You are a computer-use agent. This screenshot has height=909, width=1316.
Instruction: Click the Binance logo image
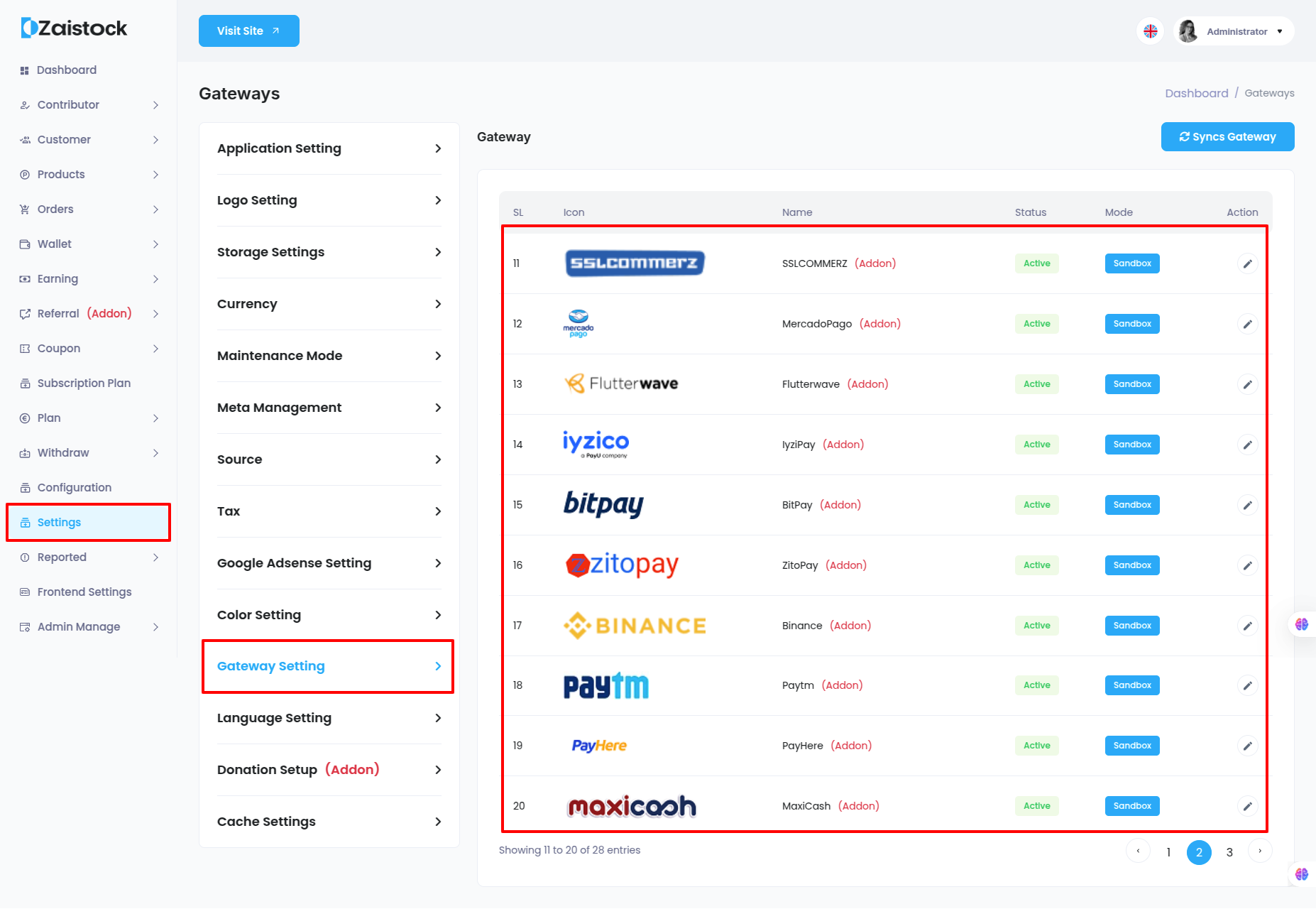(x=635, y=626)
